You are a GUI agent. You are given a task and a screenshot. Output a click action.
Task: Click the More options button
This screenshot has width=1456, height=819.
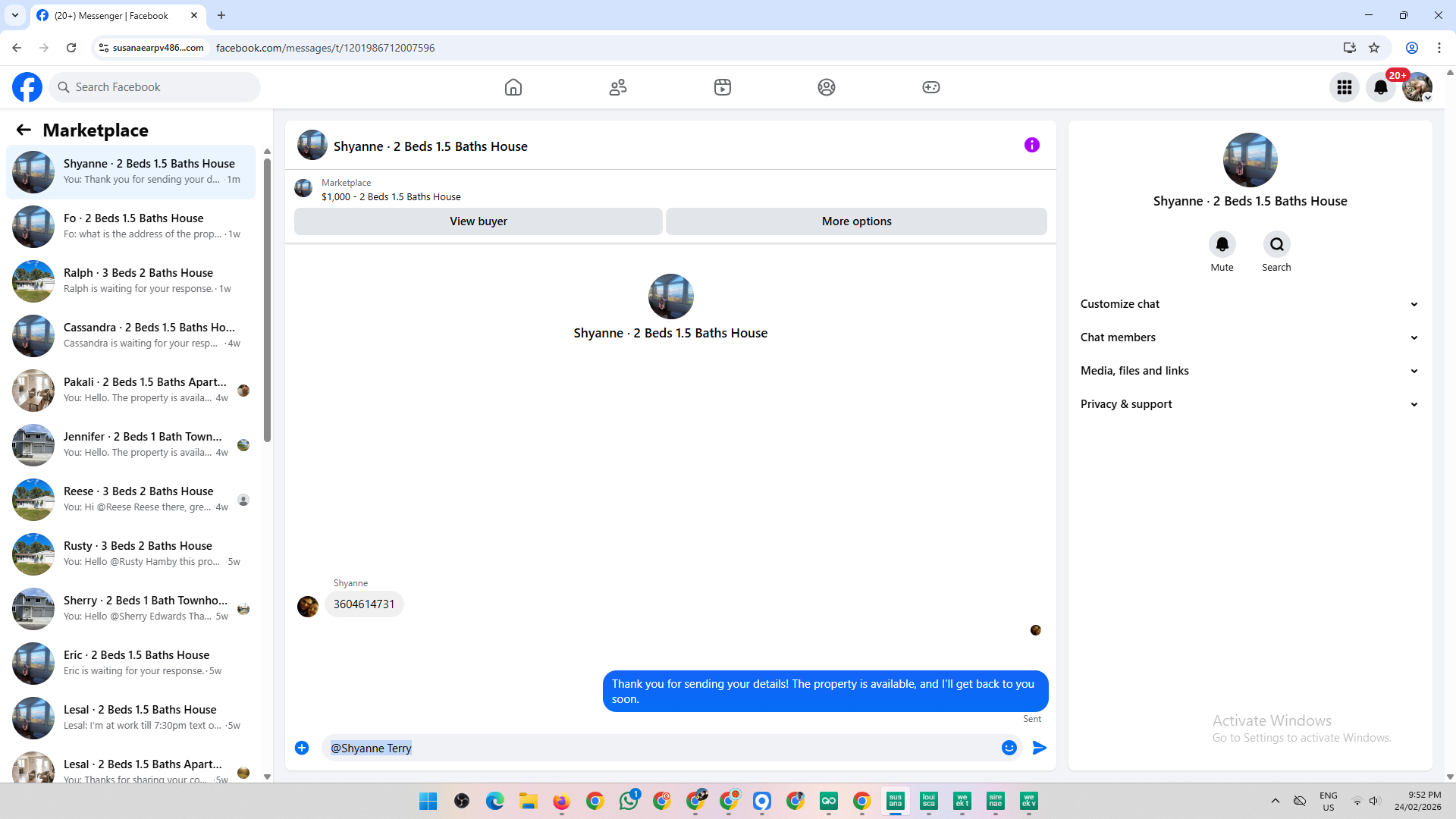point(856,221)
